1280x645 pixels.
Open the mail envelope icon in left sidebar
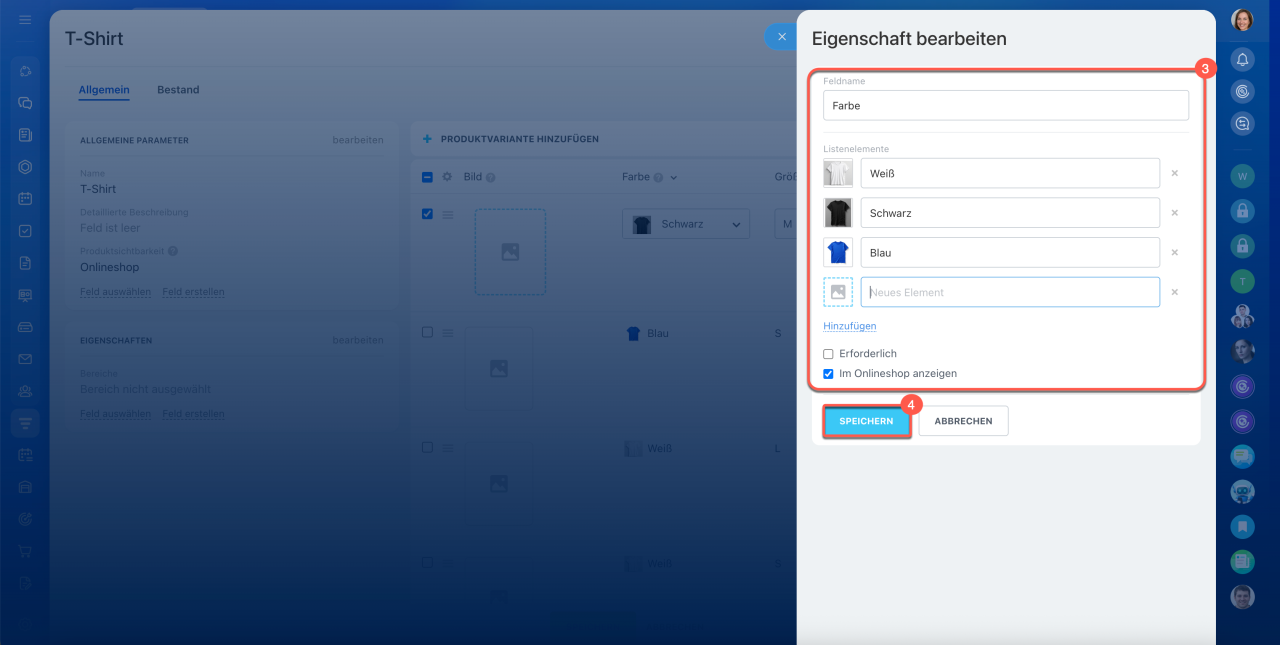point(25,359)
